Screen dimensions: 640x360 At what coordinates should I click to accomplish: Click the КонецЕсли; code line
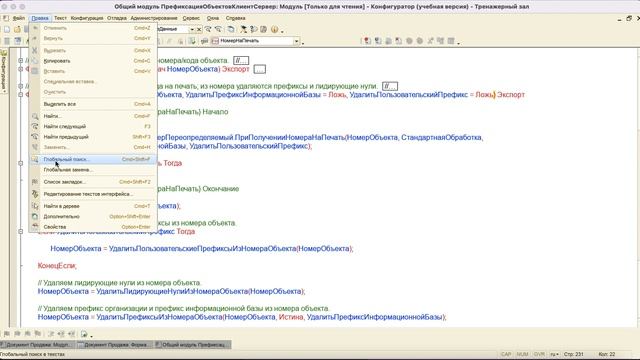[x=57, y=266]
